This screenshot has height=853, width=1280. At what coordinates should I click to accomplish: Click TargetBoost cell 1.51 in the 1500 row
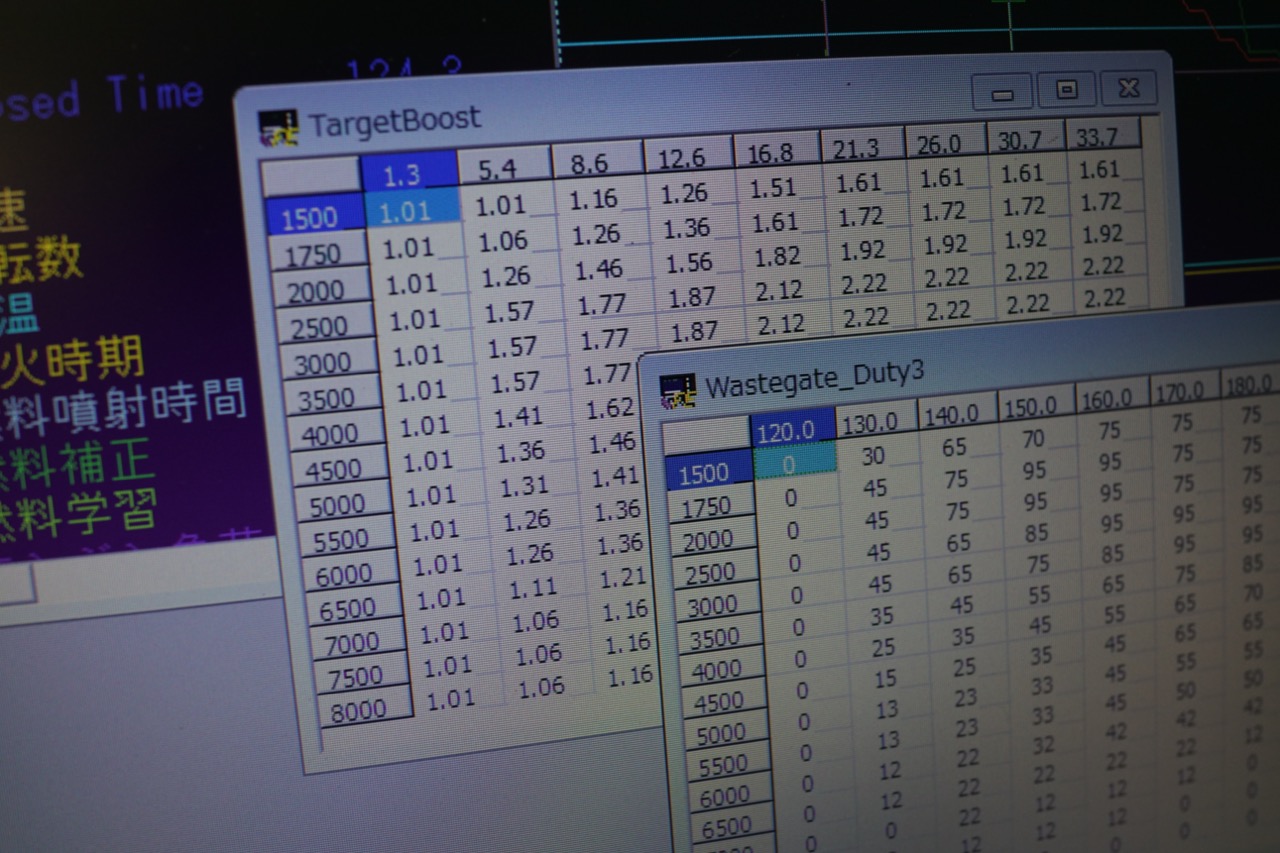click(x=779, y=186)
